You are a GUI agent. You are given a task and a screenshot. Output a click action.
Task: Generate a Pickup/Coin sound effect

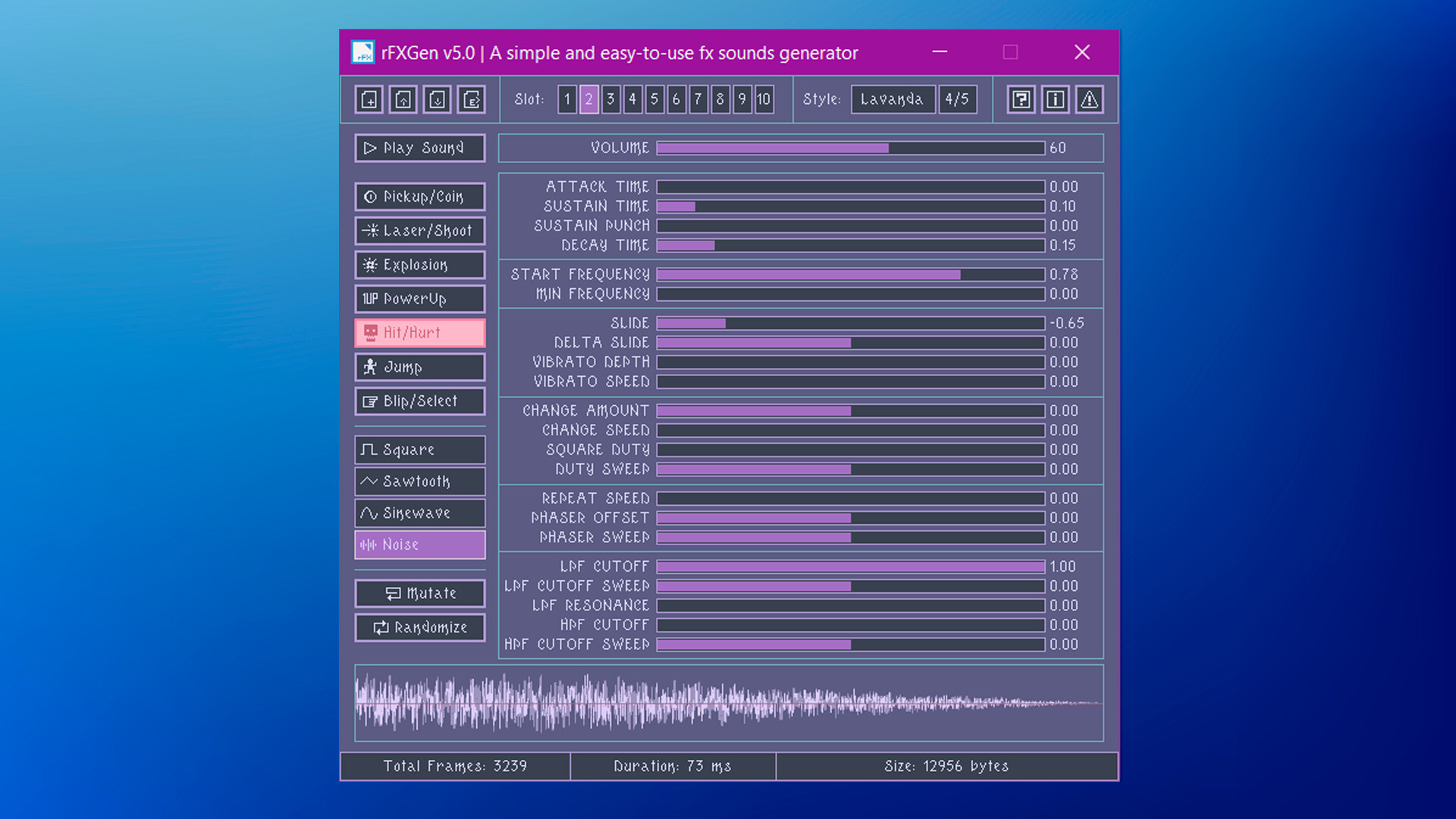click(x=419, y=196)
